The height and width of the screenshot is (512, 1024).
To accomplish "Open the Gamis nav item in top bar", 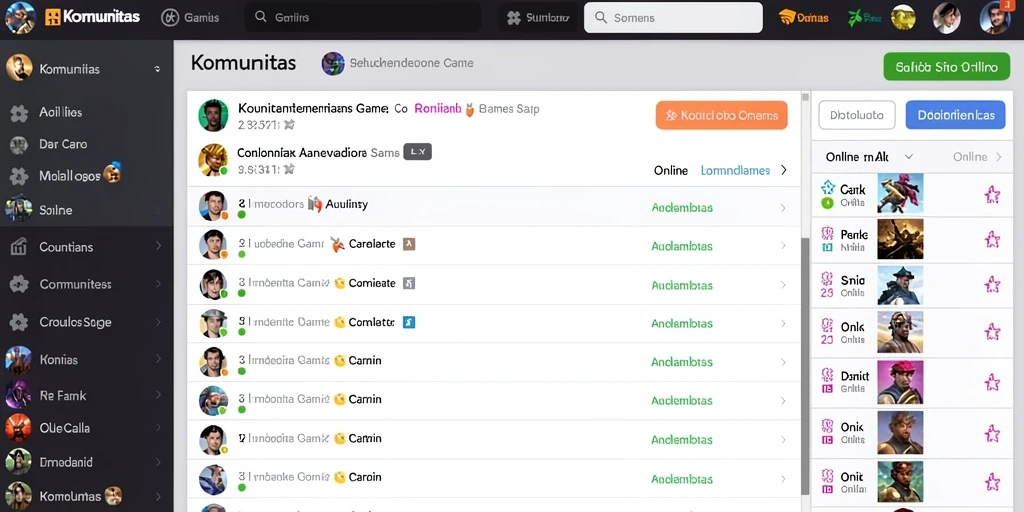I will 191,18.
